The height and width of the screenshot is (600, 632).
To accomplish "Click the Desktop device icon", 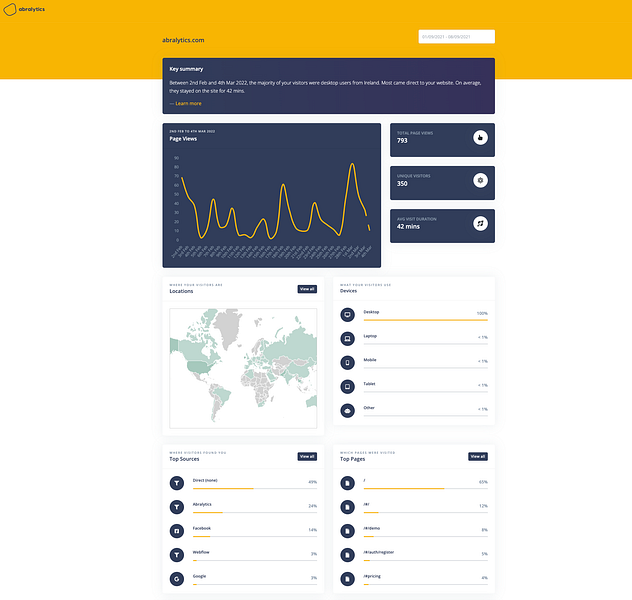I will 347,315.
